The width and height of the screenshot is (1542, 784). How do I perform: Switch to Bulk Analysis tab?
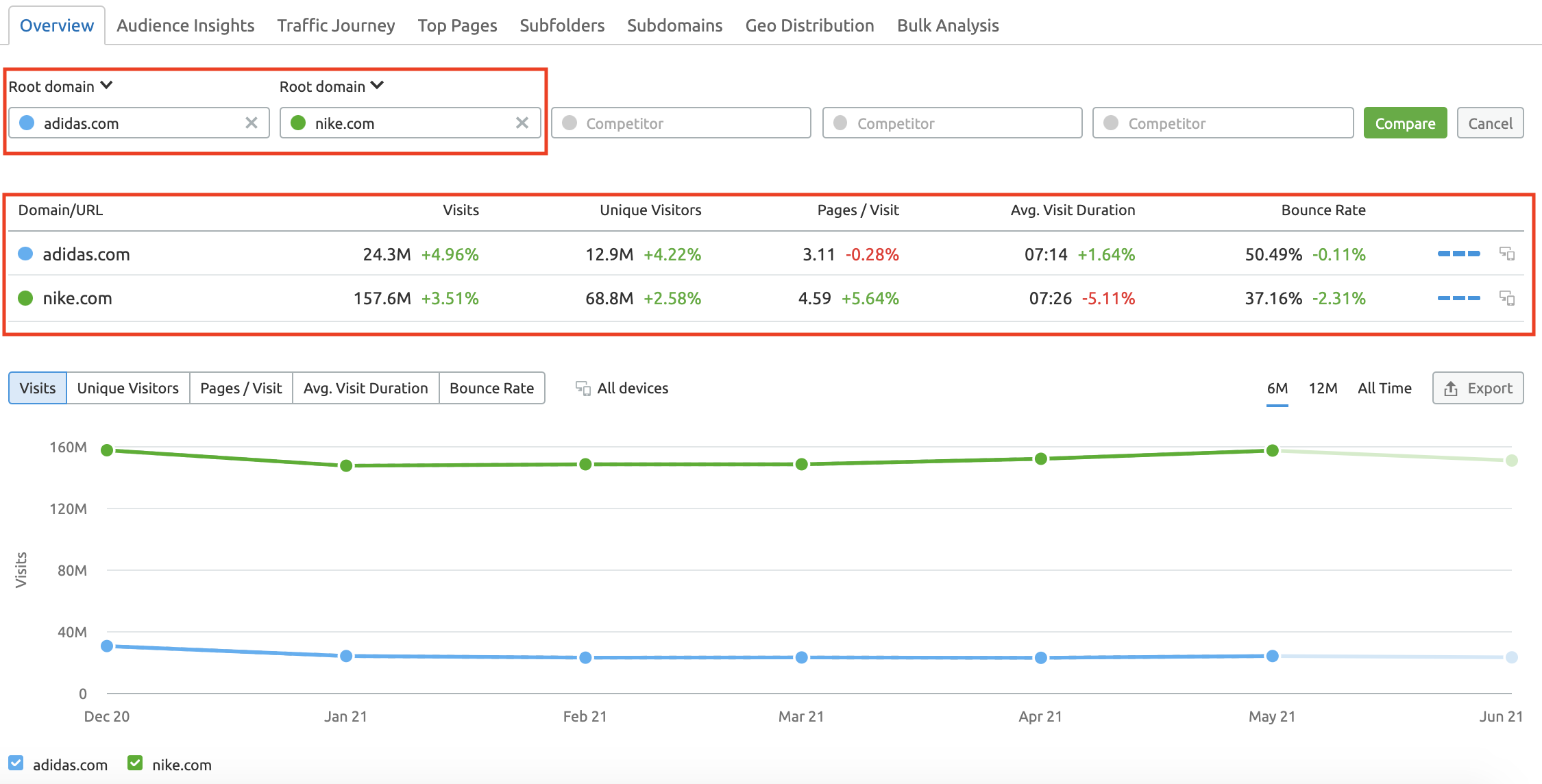[x=948, y=25]
